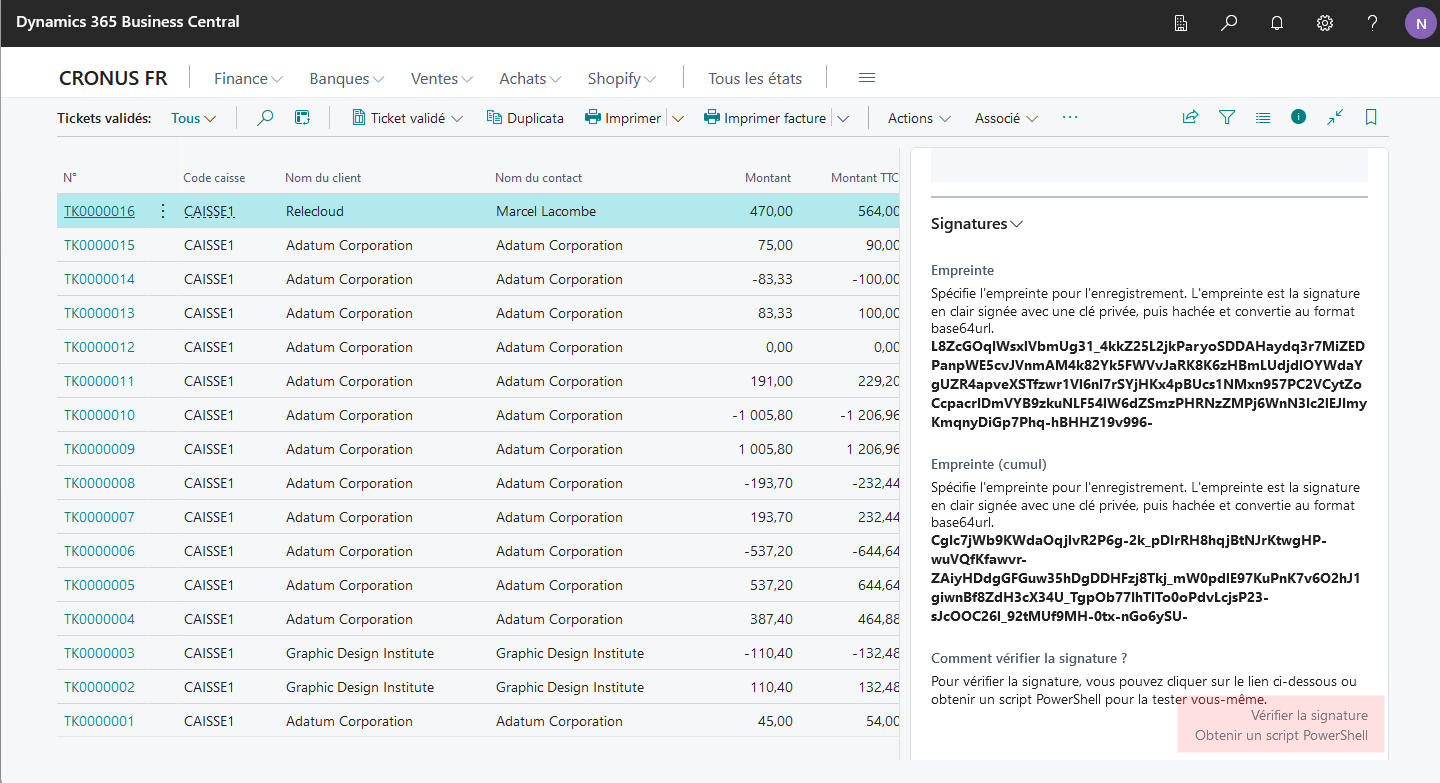Open ticket TK0000016
Screen dimensions: 1440x783
coord(99,211)
